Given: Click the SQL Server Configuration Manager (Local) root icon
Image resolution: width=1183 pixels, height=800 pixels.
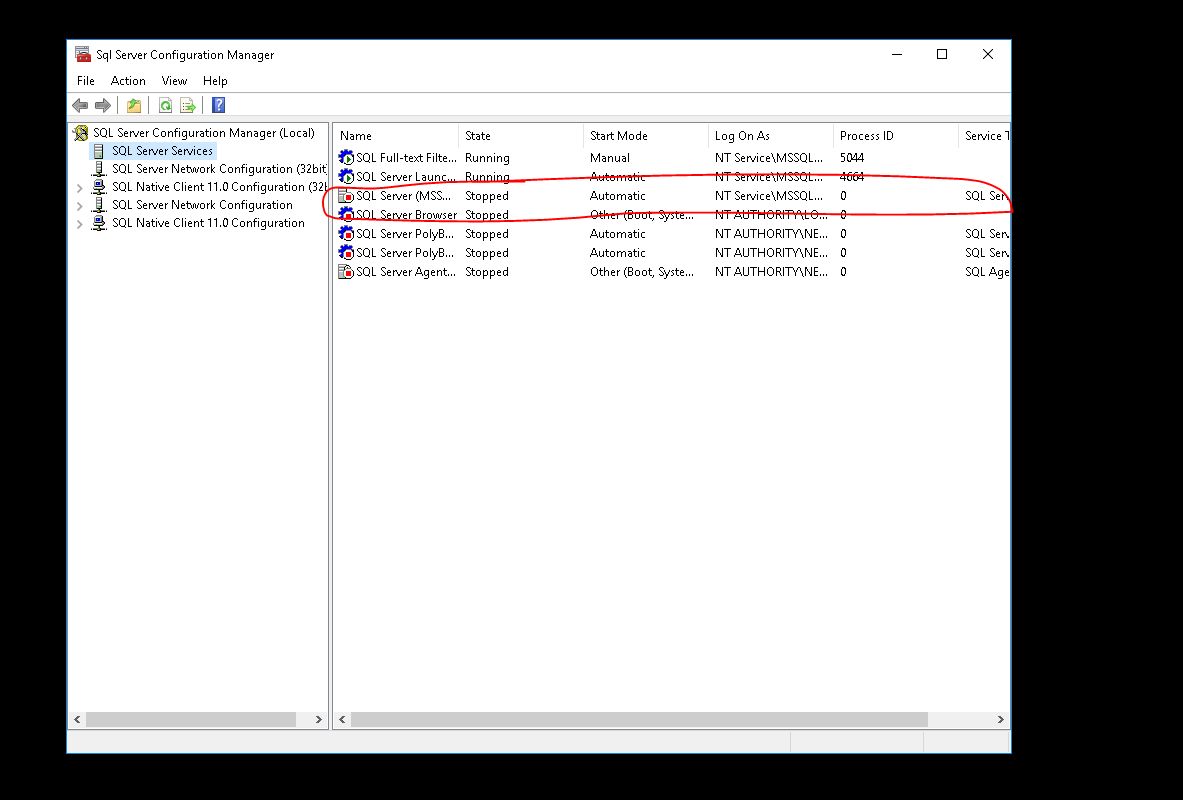Looking at the screenshot, I should (81, 134).
